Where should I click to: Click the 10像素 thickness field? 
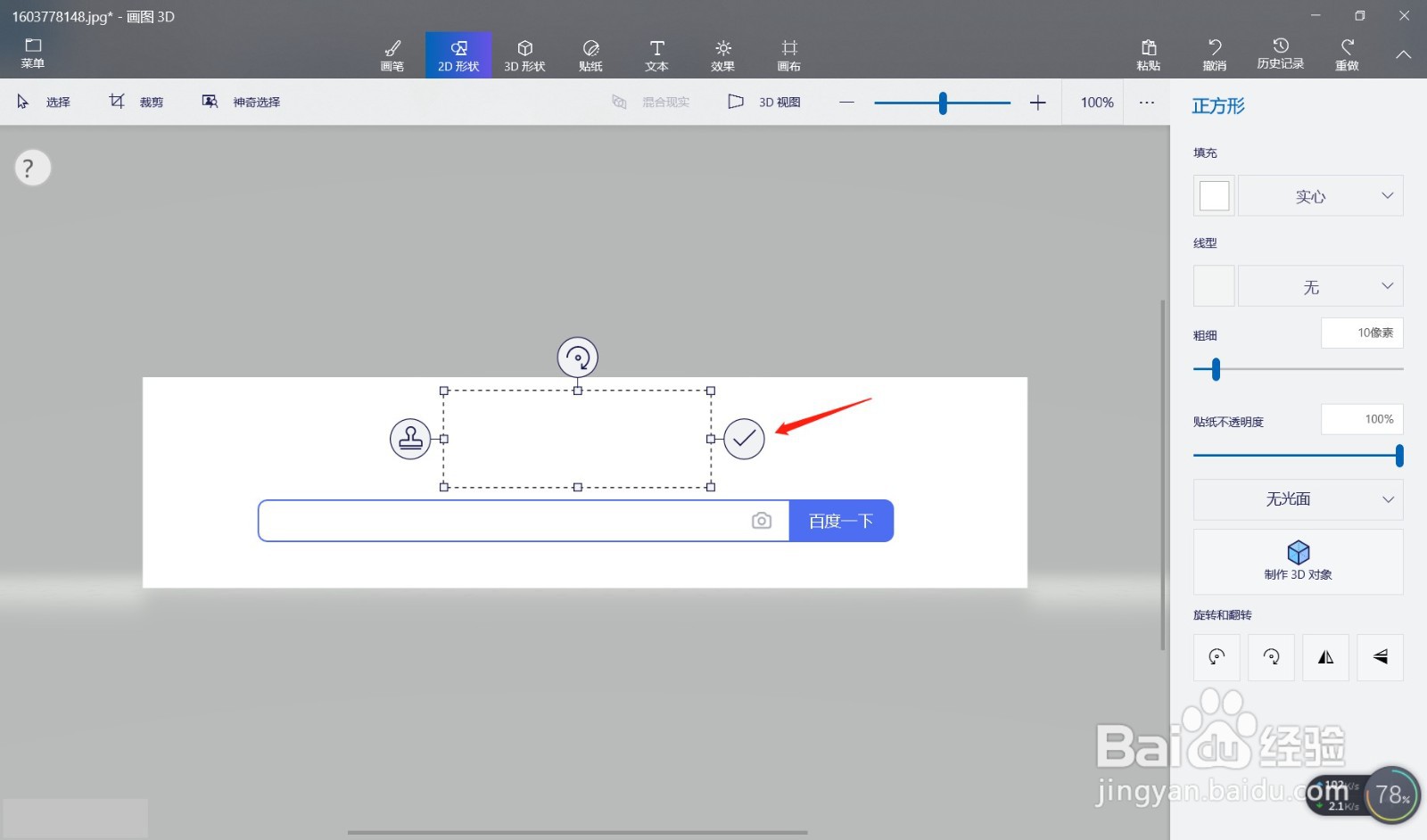click(1362, 333)
